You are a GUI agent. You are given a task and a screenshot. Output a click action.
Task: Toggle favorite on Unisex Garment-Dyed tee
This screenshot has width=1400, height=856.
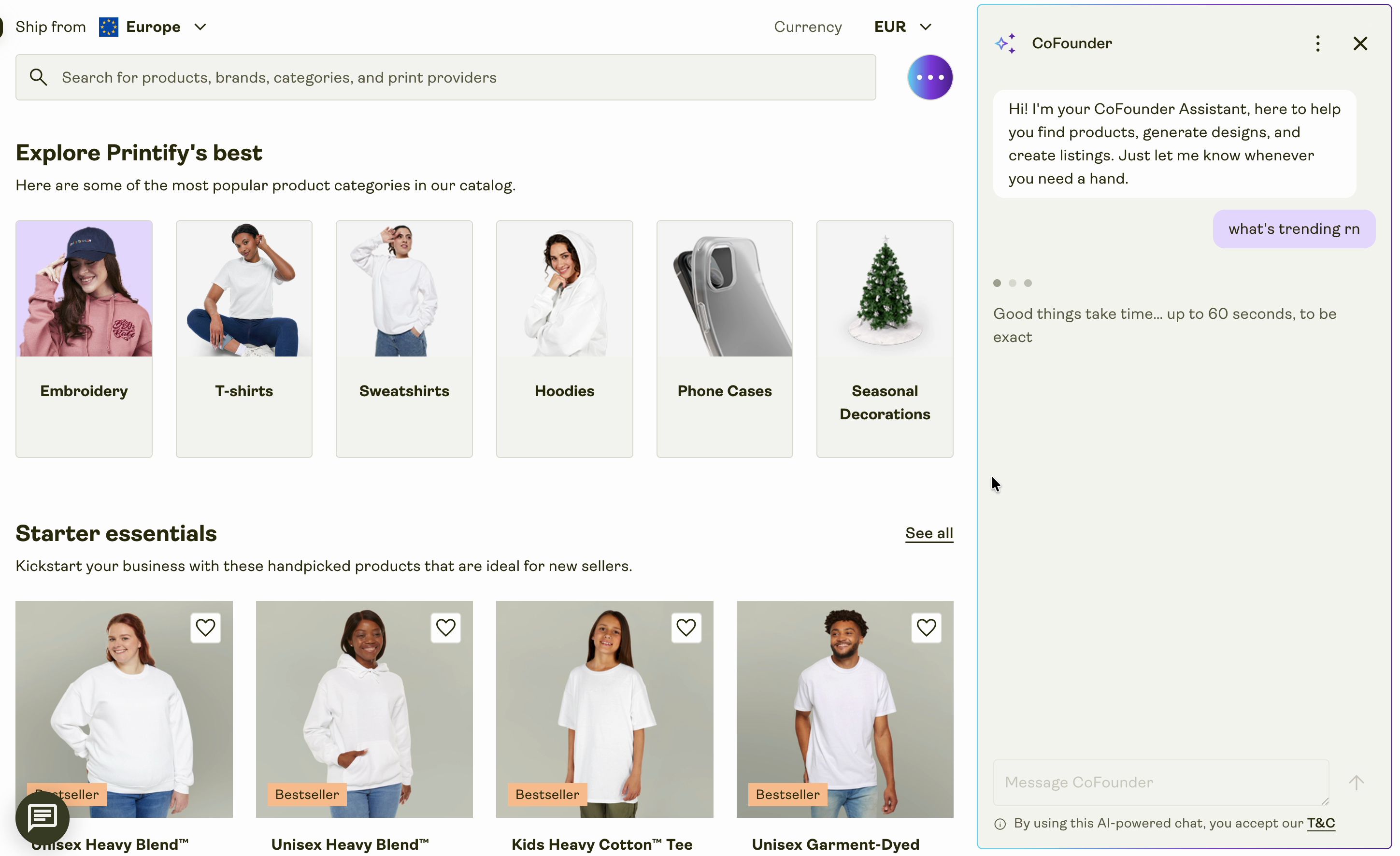click(x=926, y=628)
